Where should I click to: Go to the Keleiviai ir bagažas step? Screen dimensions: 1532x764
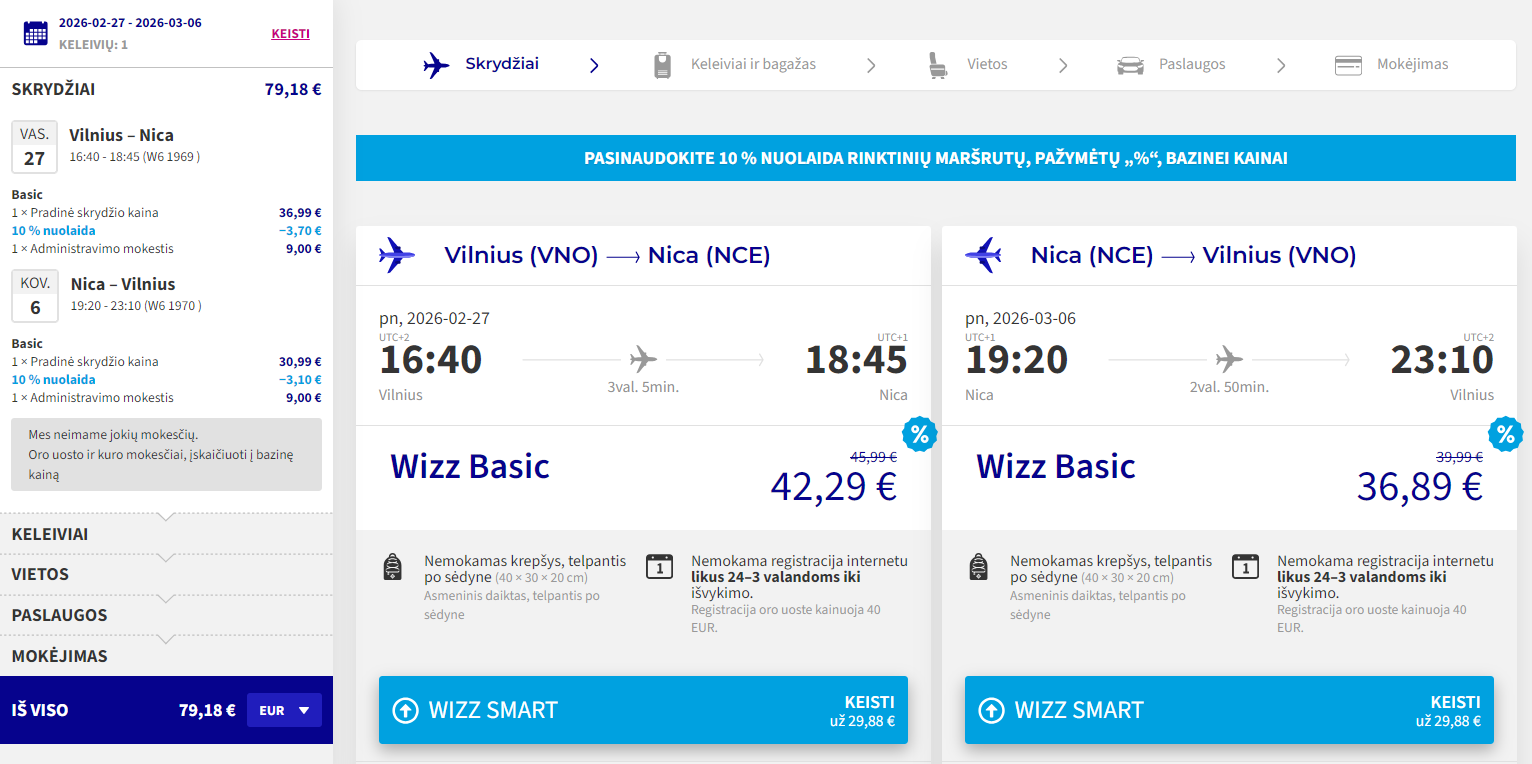(x=753, y=65)
